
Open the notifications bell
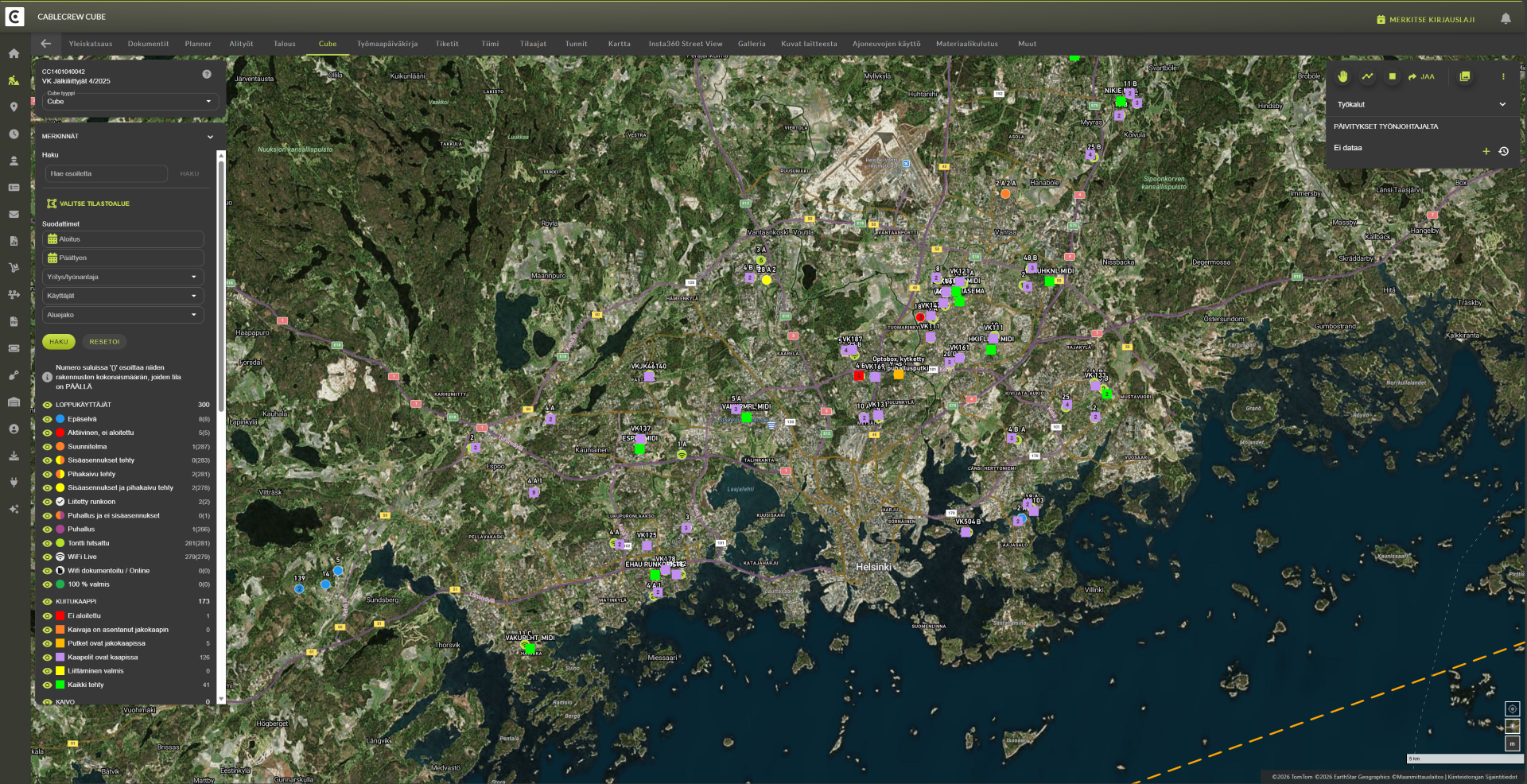1506,19
